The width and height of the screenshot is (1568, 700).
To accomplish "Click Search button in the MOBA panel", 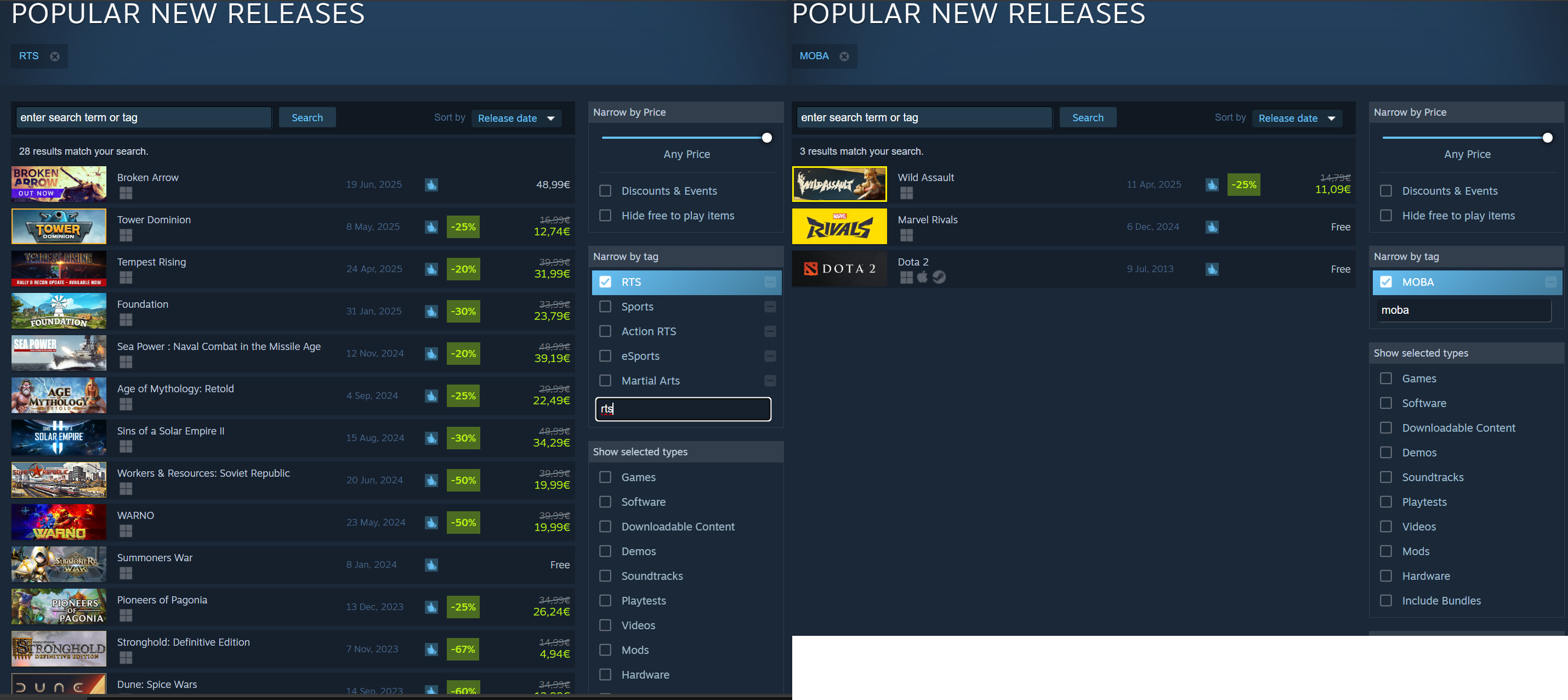I will tap(1087, 117).
